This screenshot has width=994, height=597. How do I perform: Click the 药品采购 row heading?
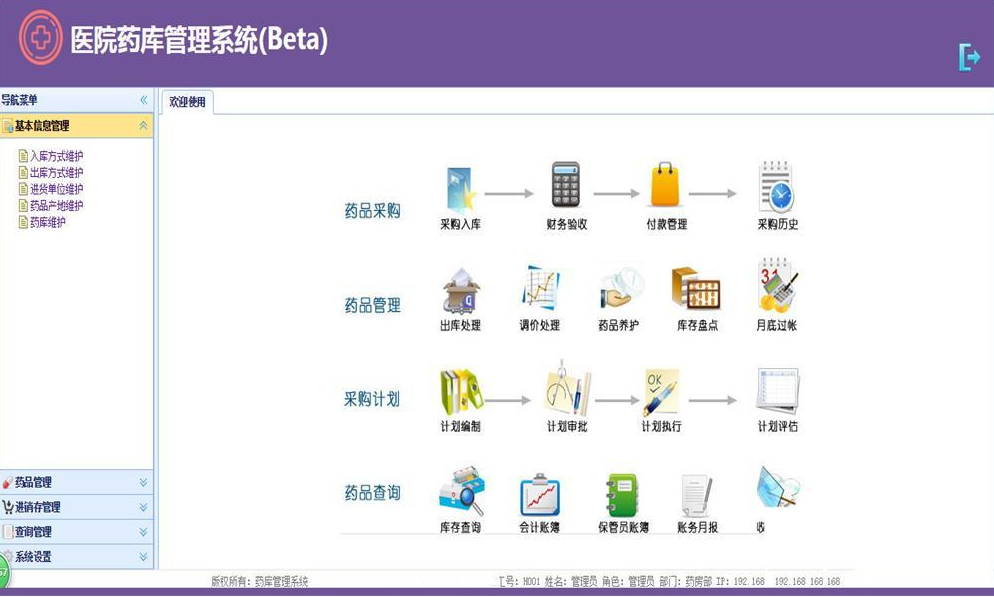tap(372, 210)
